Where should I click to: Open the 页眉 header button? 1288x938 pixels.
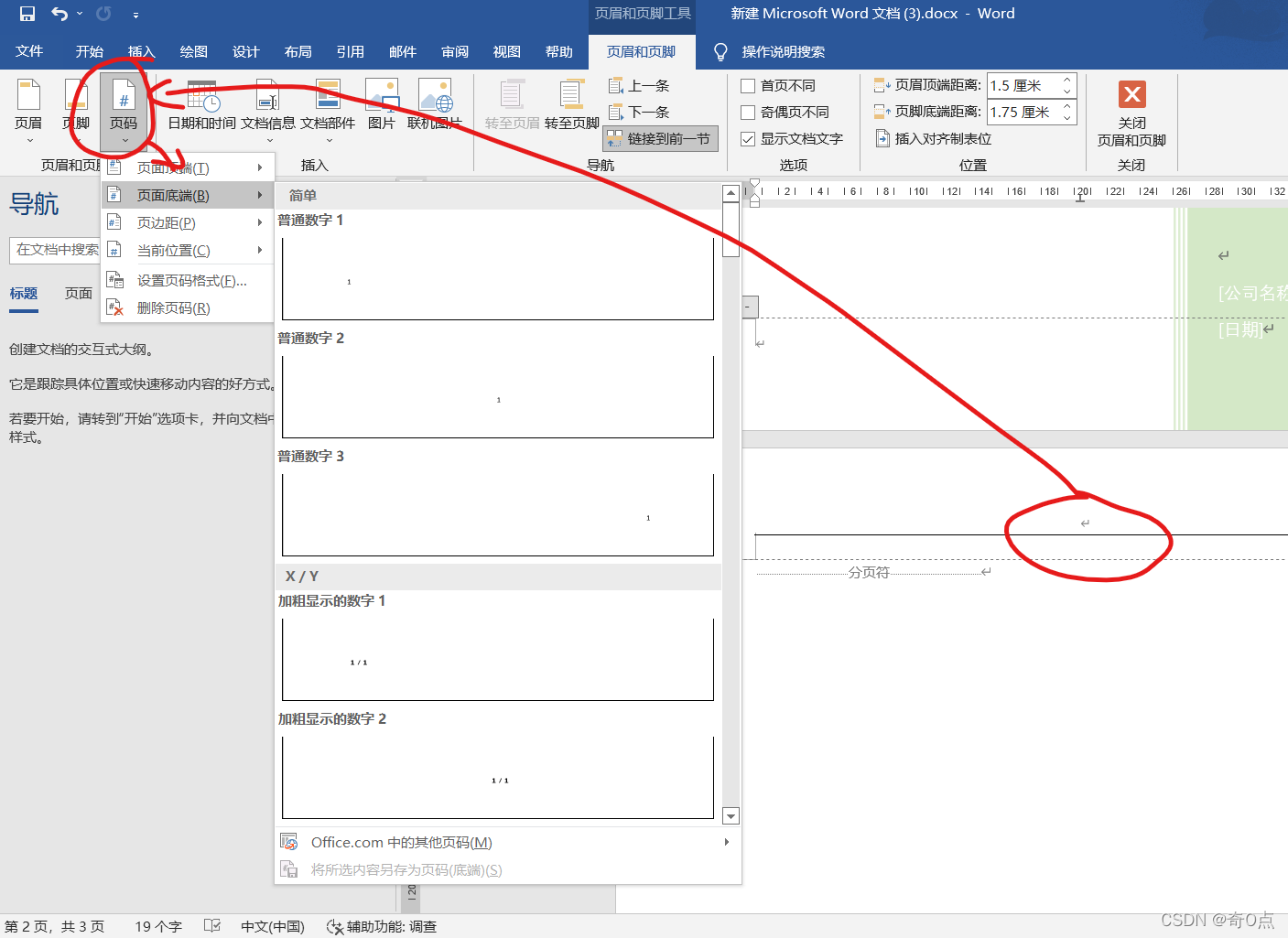(x=28, y=111)
